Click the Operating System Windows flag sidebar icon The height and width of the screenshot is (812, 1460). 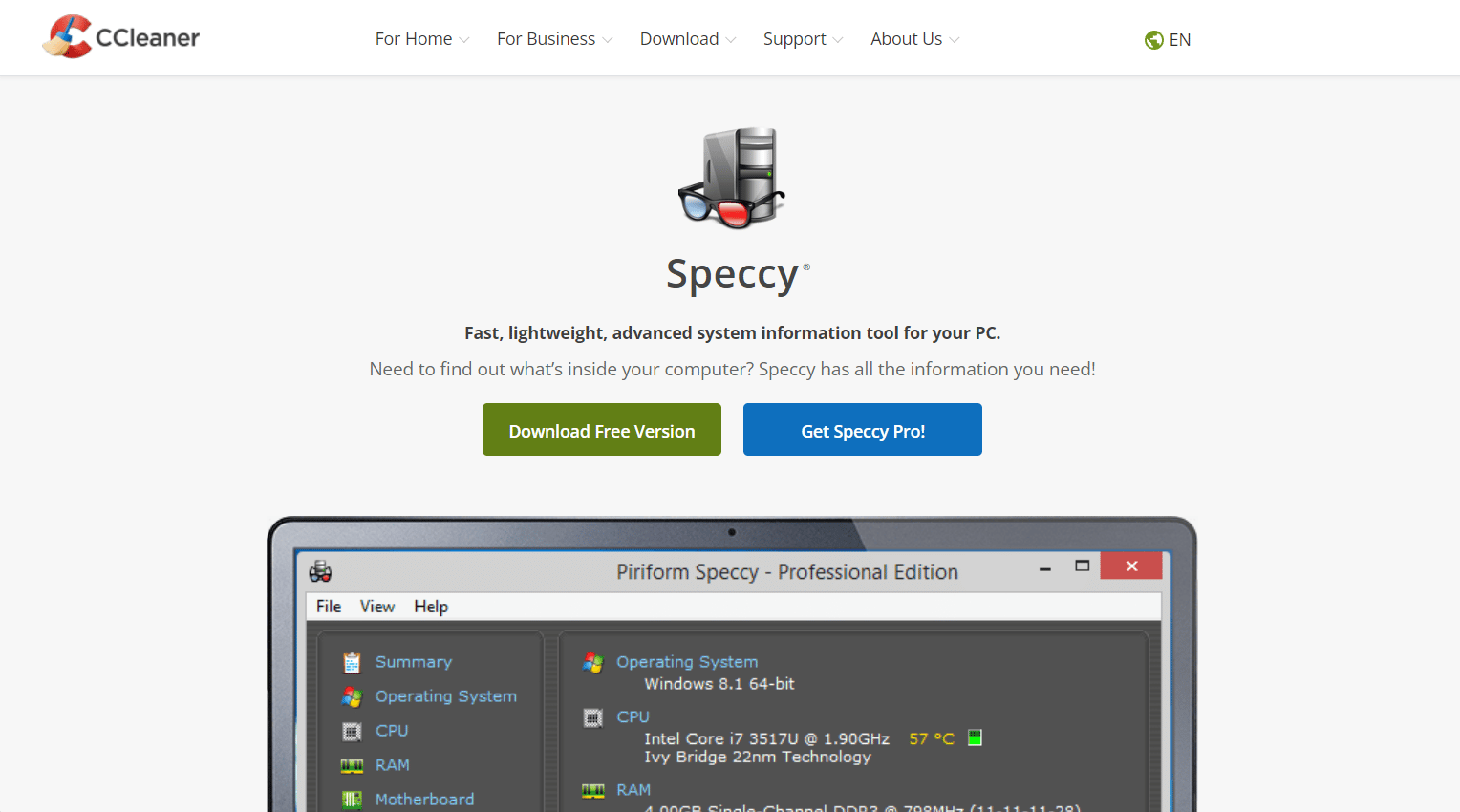coord(352,696)
